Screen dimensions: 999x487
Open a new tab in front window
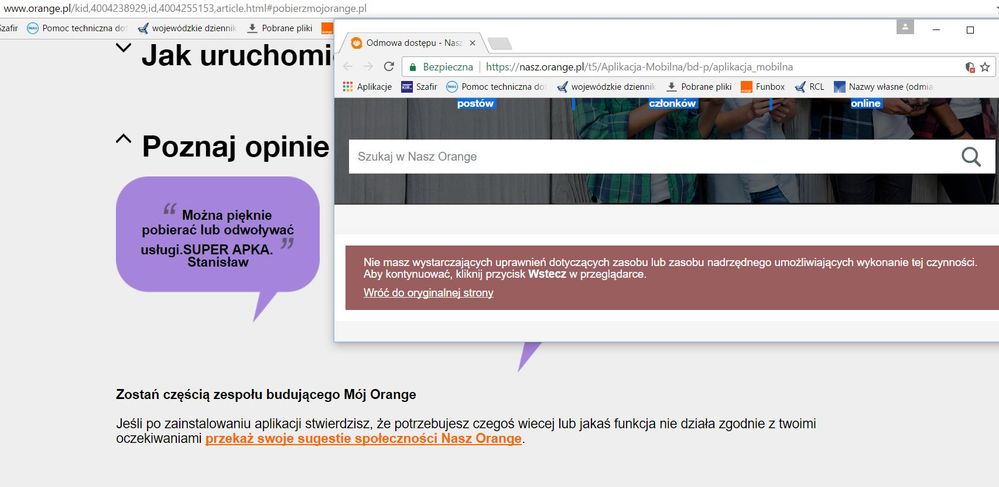500,43
